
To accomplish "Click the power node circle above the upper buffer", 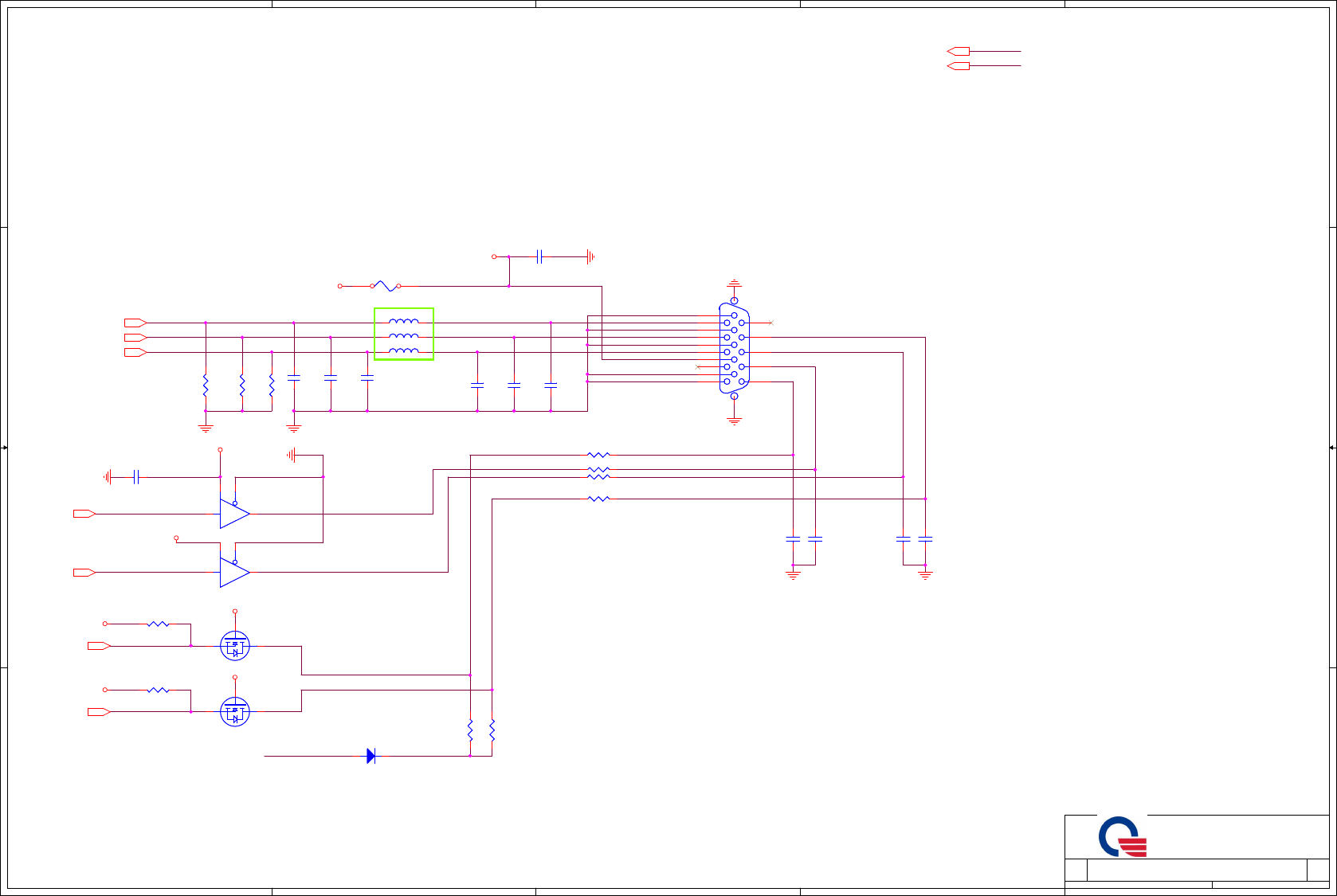I will click(220, 450).
